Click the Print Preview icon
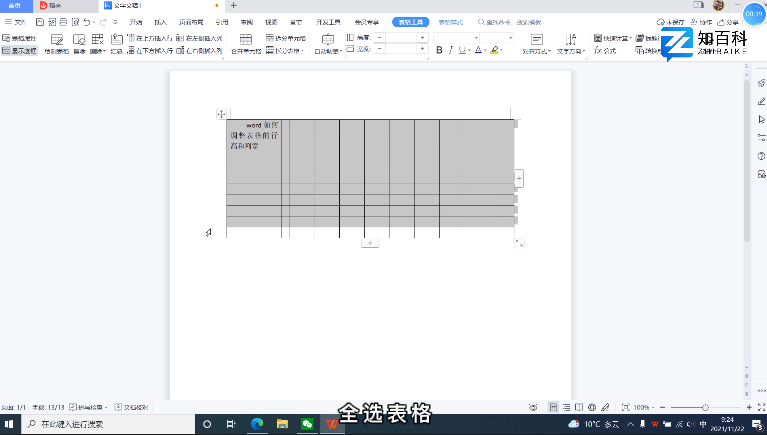Image resolution: width=767 pixels, height=435 pixels. point(75,22)
